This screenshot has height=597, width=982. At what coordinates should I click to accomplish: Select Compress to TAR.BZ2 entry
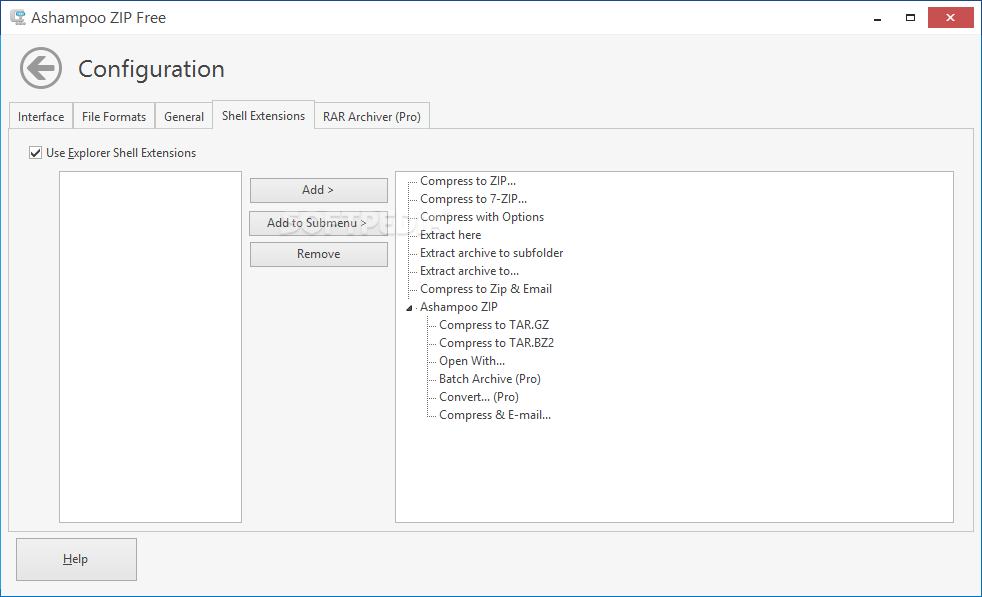click(x=497, y=343)
